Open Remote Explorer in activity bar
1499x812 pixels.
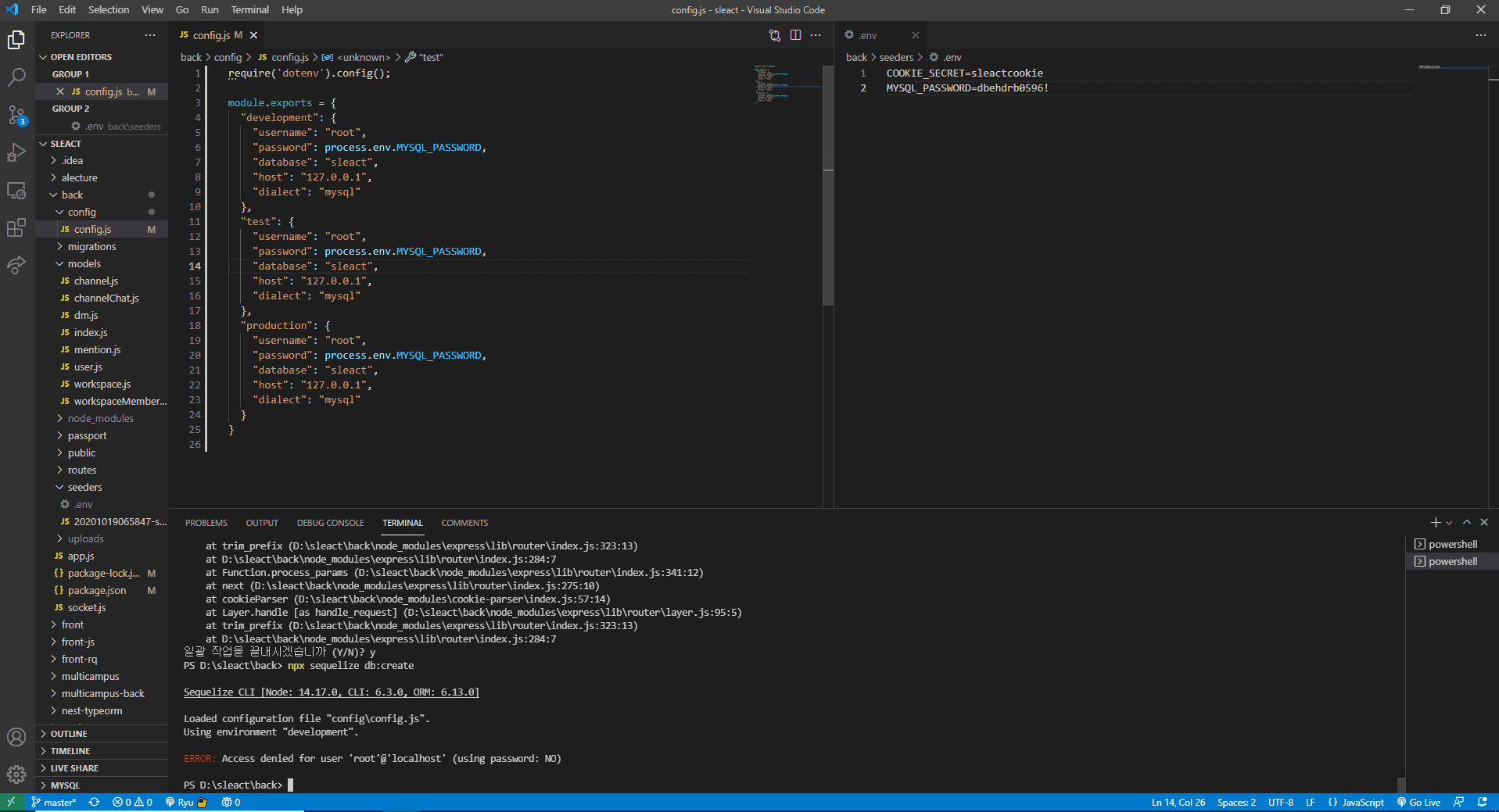tap(16, 191)
